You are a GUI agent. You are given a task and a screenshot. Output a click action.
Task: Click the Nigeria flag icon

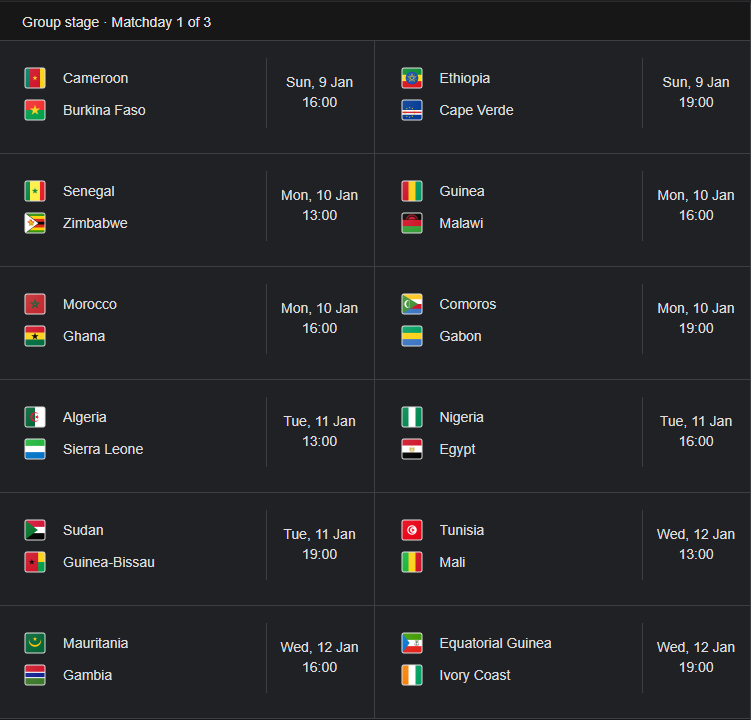[x=412, y=417]
